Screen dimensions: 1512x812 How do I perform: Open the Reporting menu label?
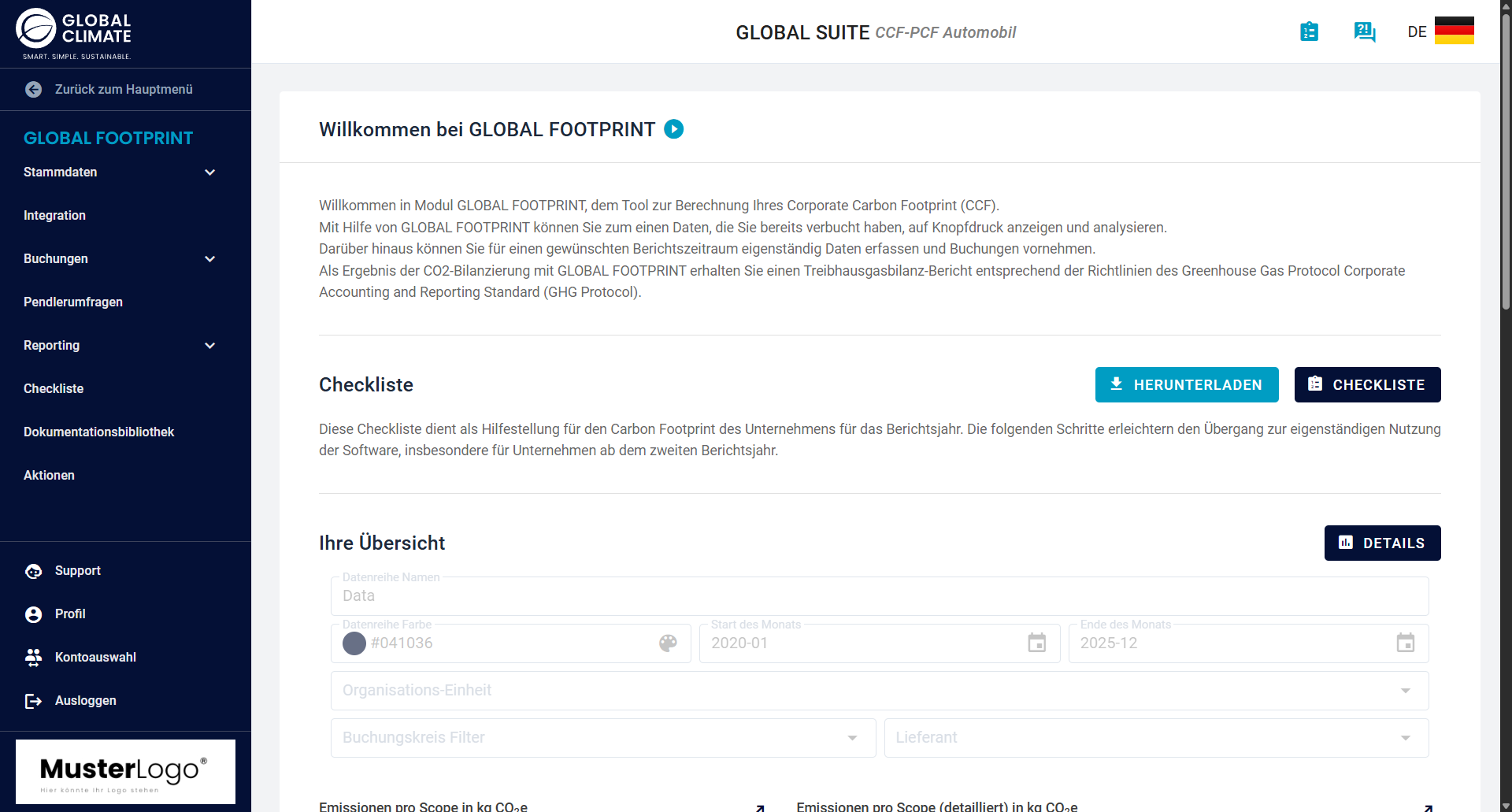coord(51,346)
